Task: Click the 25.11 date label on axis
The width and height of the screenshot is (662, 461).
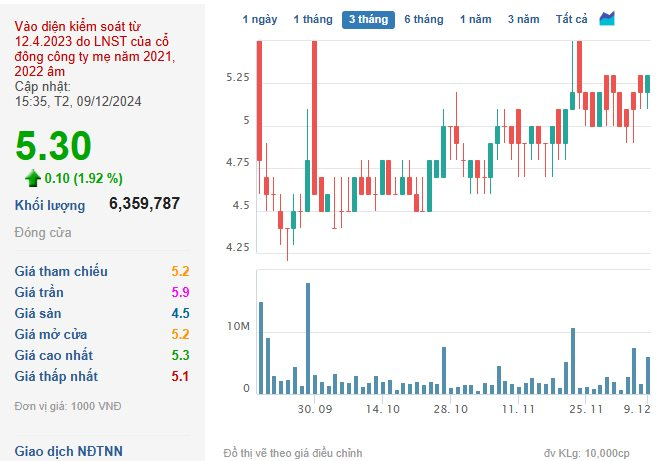Action: click(586, 409)
